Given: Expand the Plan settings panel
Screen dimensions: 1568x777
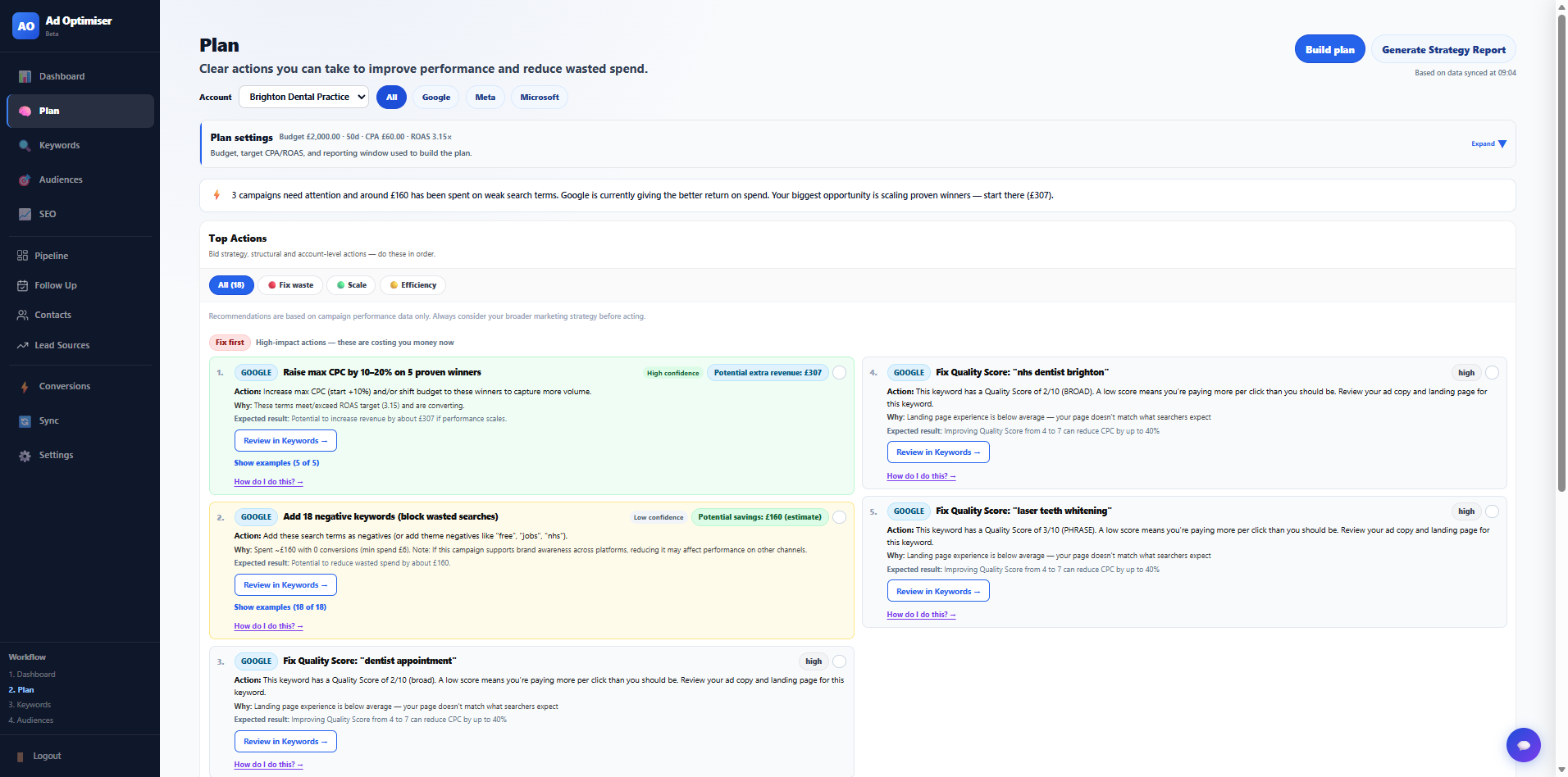Looking at the screenshot, I should coord(1488,143).
